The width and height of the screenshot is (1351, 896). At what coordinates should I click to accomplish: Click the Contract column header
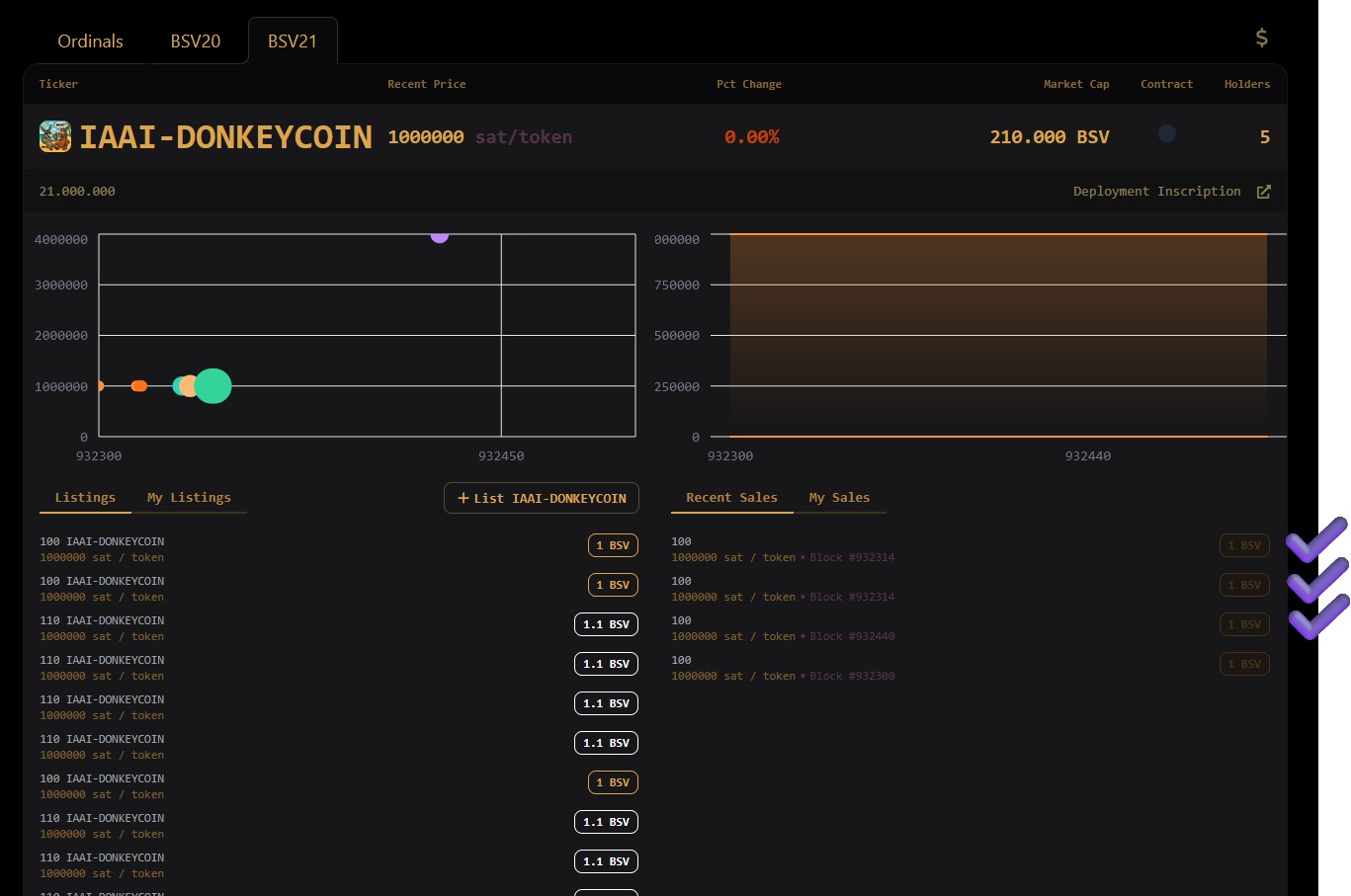coord(1166,84)
